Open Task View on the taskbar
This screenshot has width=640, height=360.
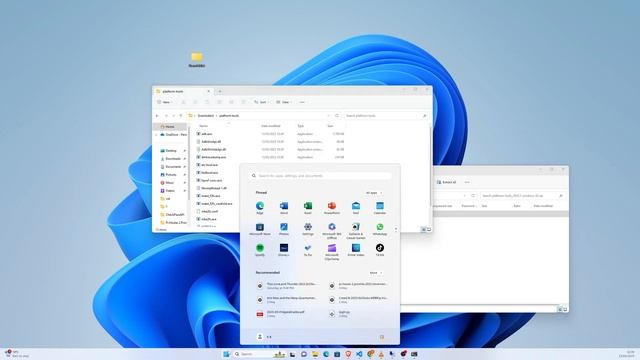[x=293, y=354]
